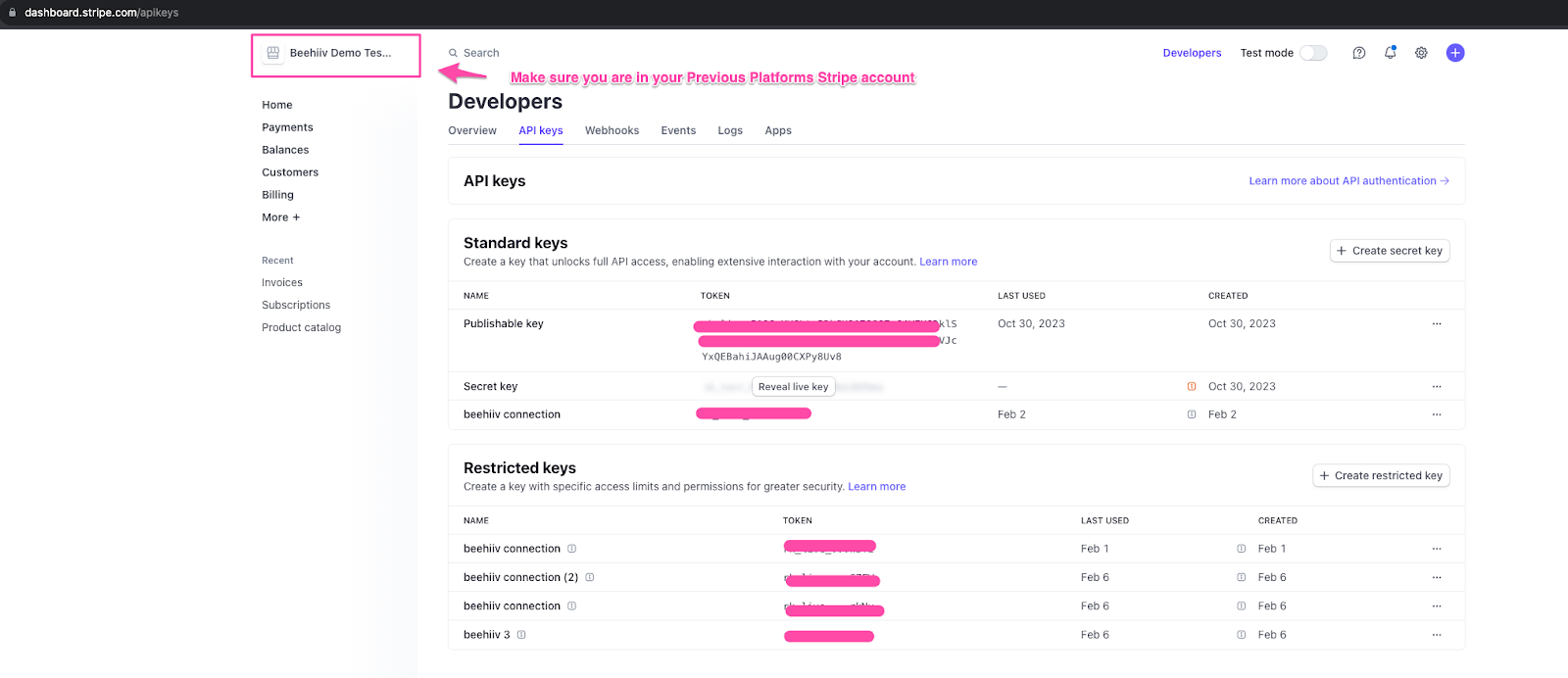
Task: Click the beehiiv connection (2) key name
Action: click(521, 578)
